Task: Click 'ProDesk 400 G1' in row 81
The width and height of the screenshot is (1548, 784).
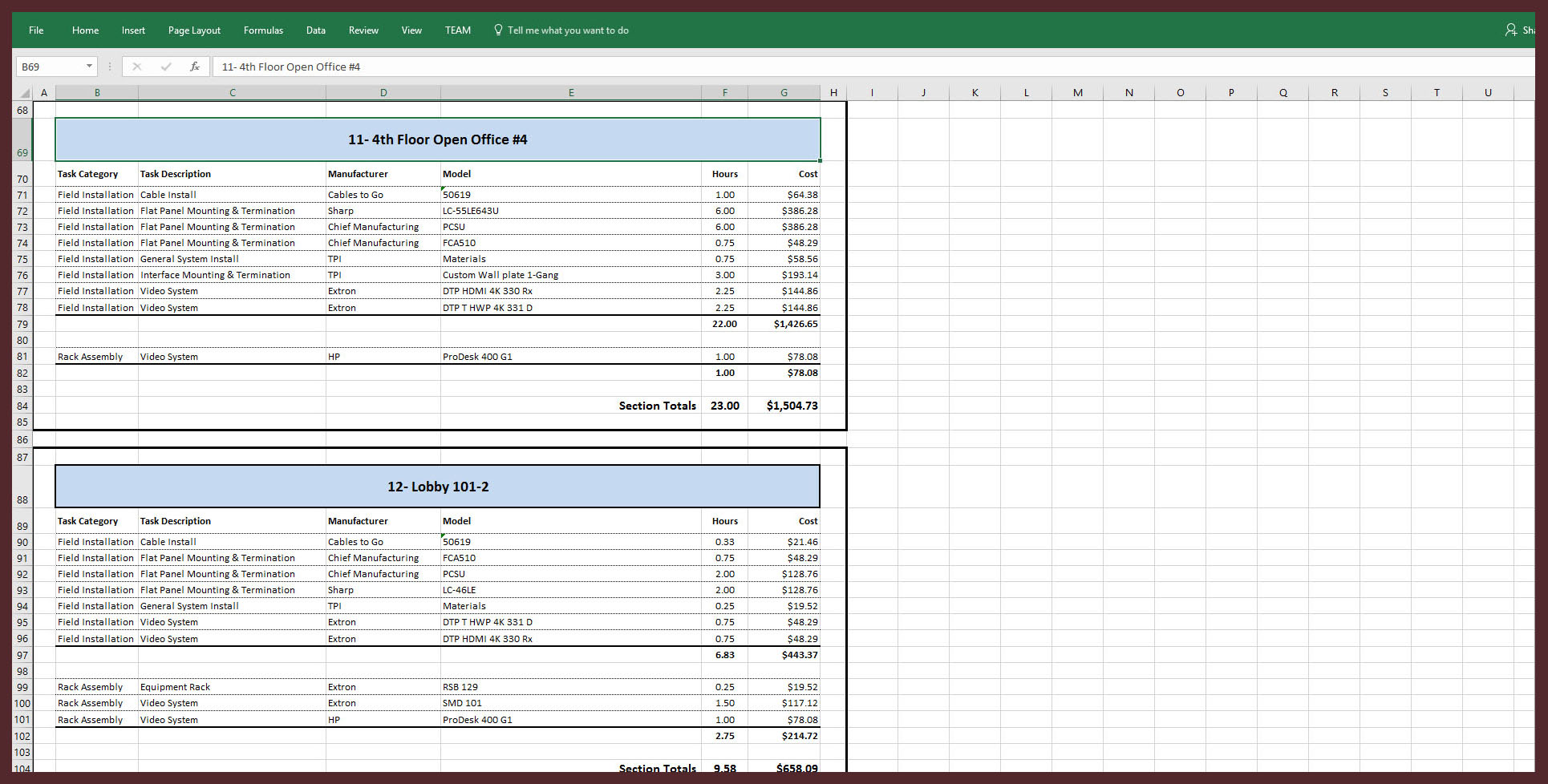Action: (571, 357)
